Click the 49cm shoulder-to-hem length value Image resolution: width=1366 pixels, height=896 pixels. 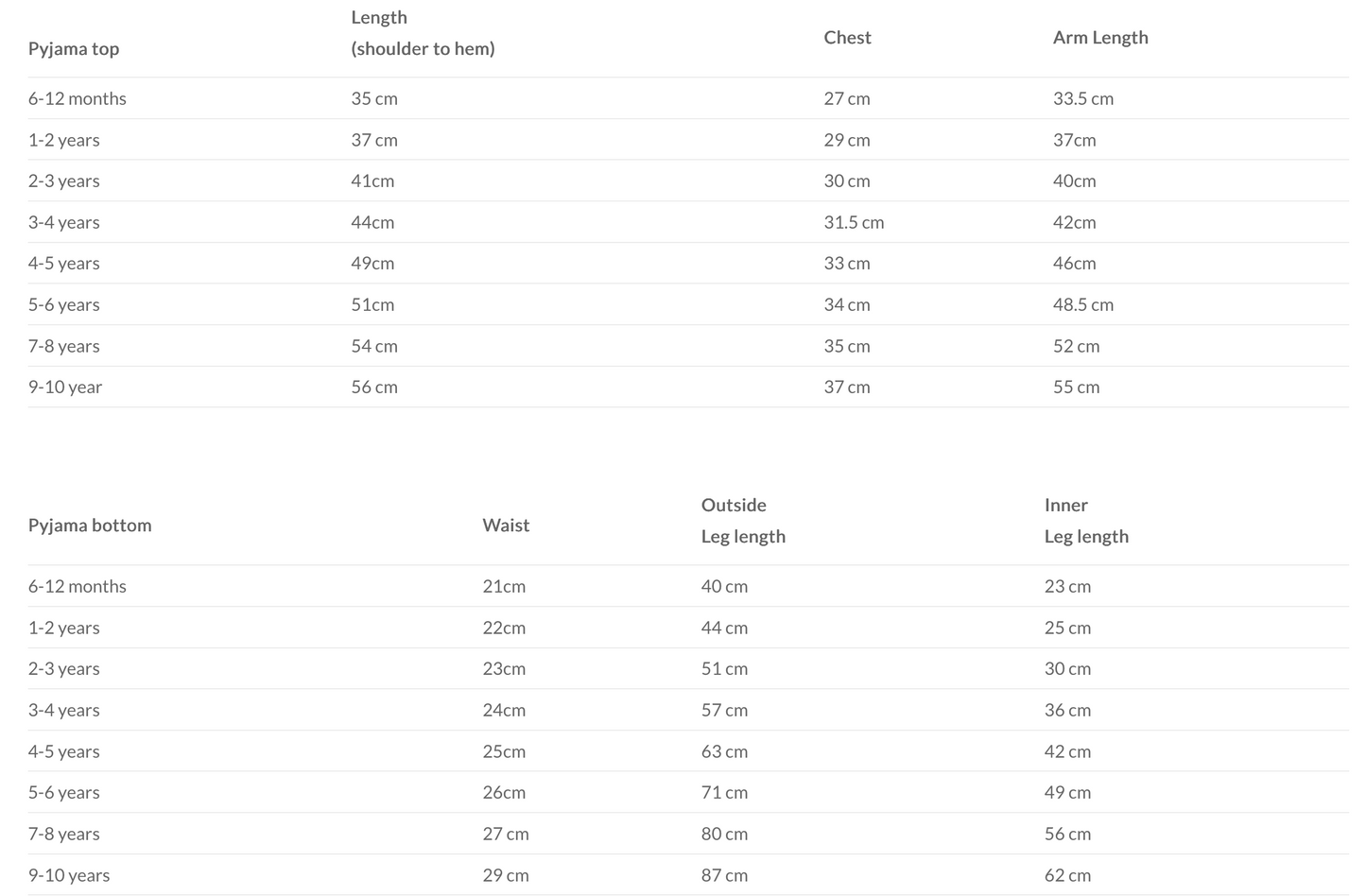click(372, 264)
